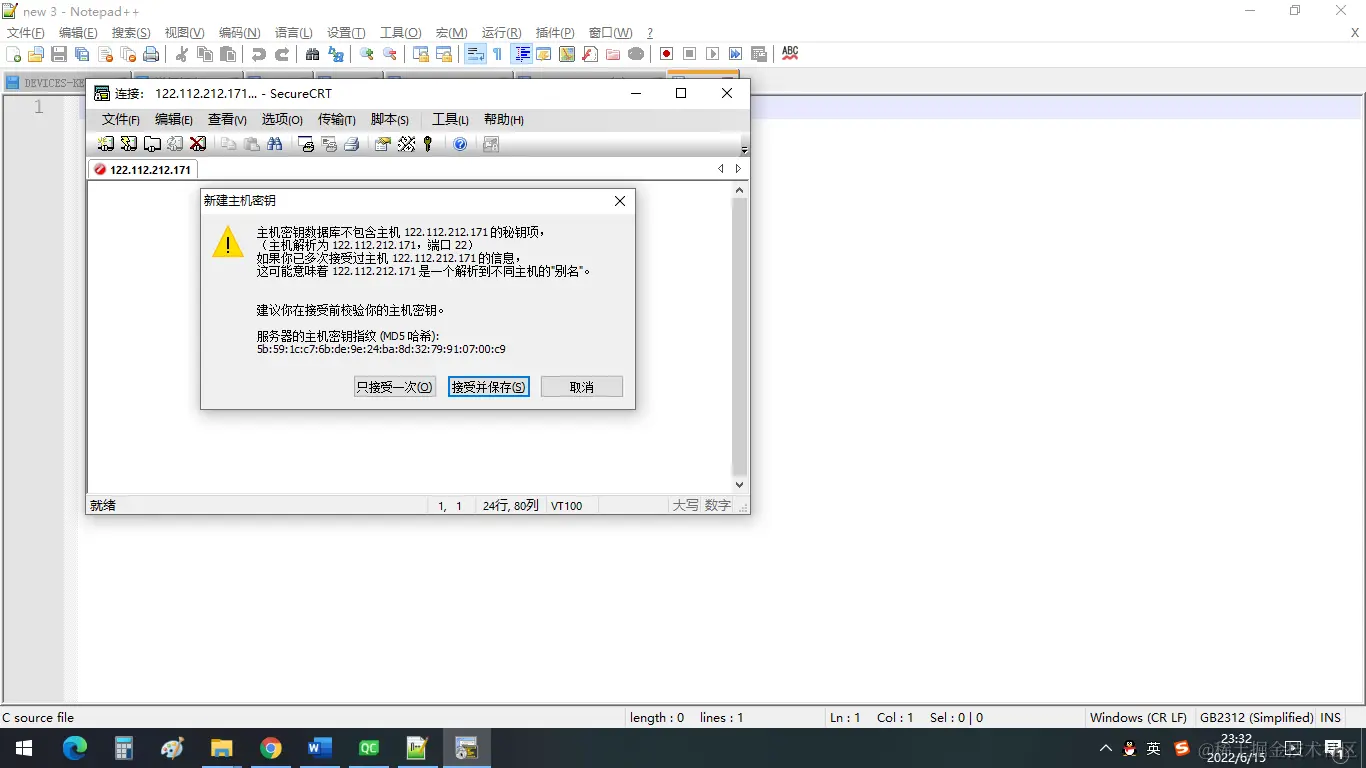Image resolution: width=1366 pixels, height=768 pixels.
Task: Open Word from taskbar
Action: click(320, 748)
